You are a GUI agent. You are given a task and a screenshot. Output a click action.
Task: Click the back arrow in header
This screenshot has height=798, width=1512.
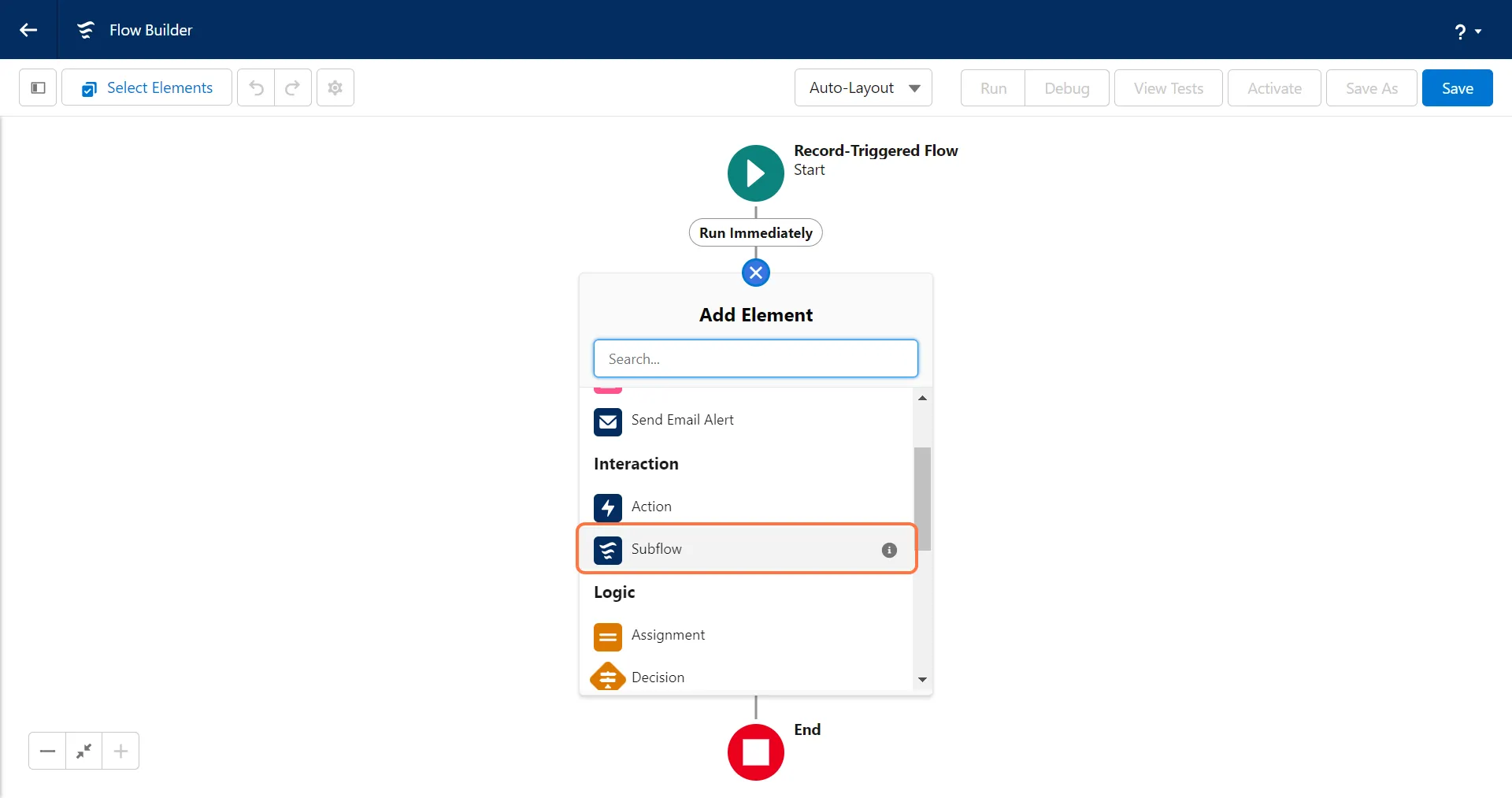click(x=28, y=30)
